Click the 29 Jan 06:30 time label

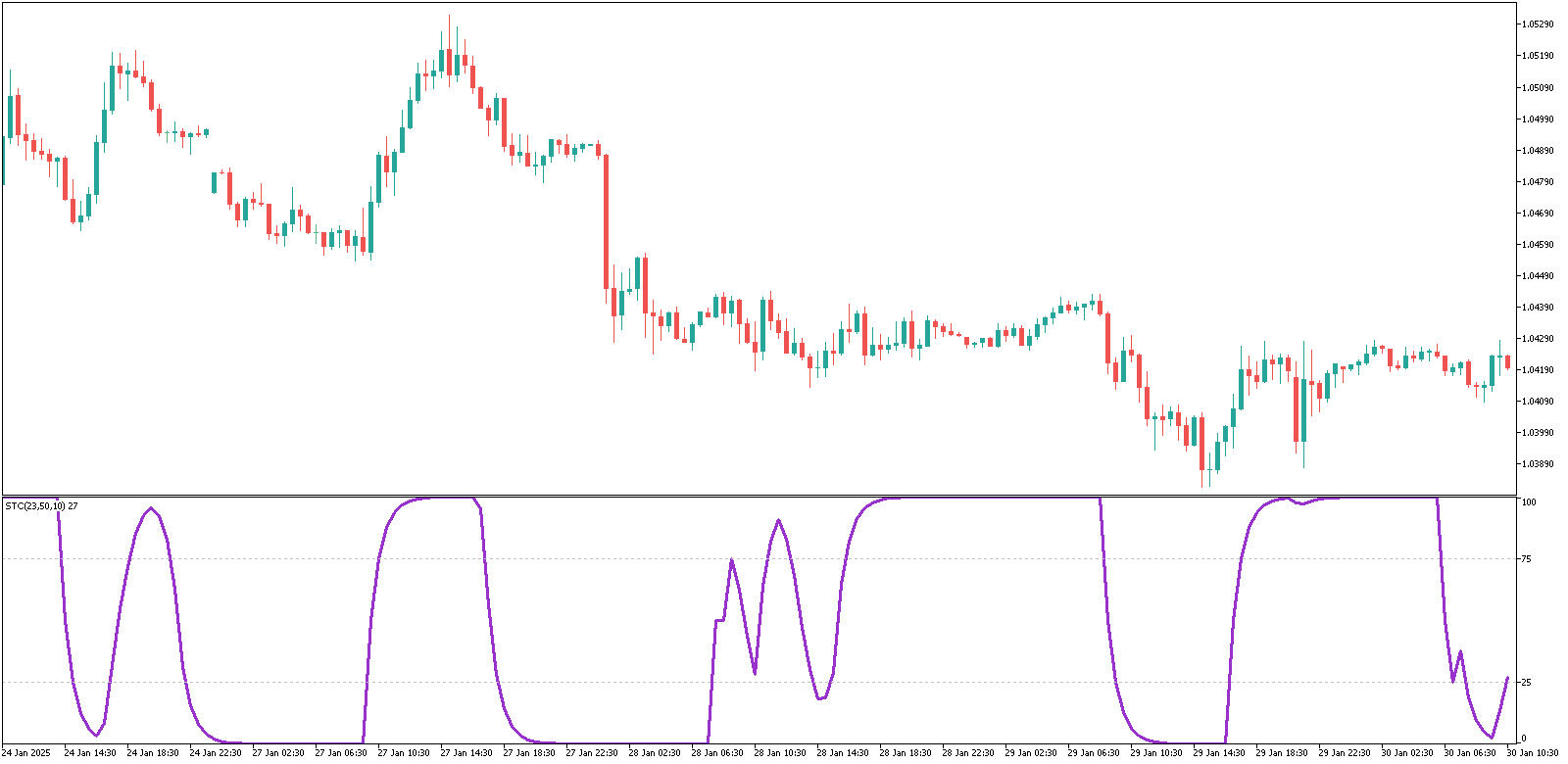(x=1094, y=753)
